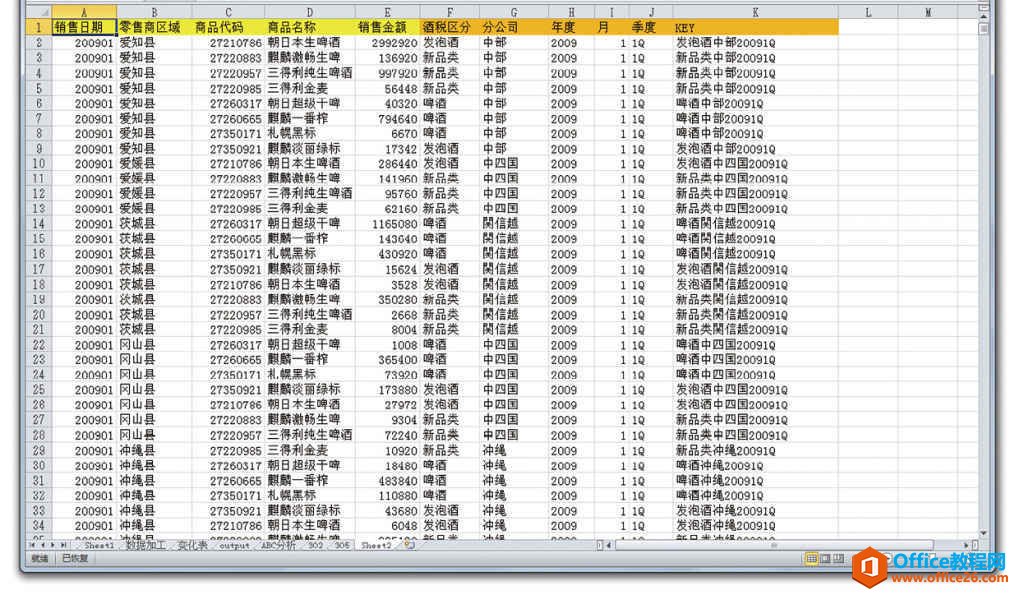Click the 已恢复 status bar indicator
This screenshot has width=1015, height=595.
[x=74, y=558]
